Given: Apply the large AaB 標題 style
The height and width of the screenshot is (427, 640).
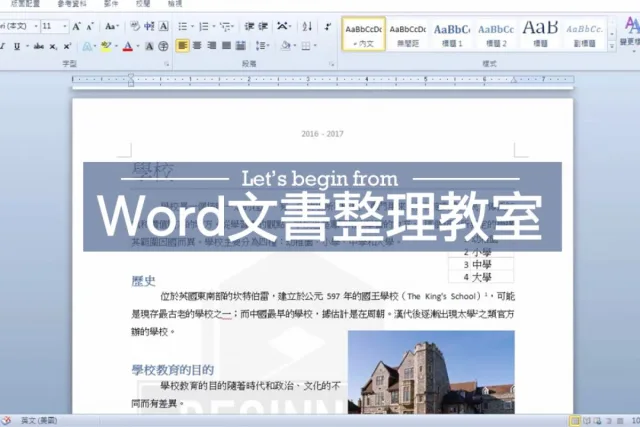Looking at the screenshot, I should coord(540,35).
